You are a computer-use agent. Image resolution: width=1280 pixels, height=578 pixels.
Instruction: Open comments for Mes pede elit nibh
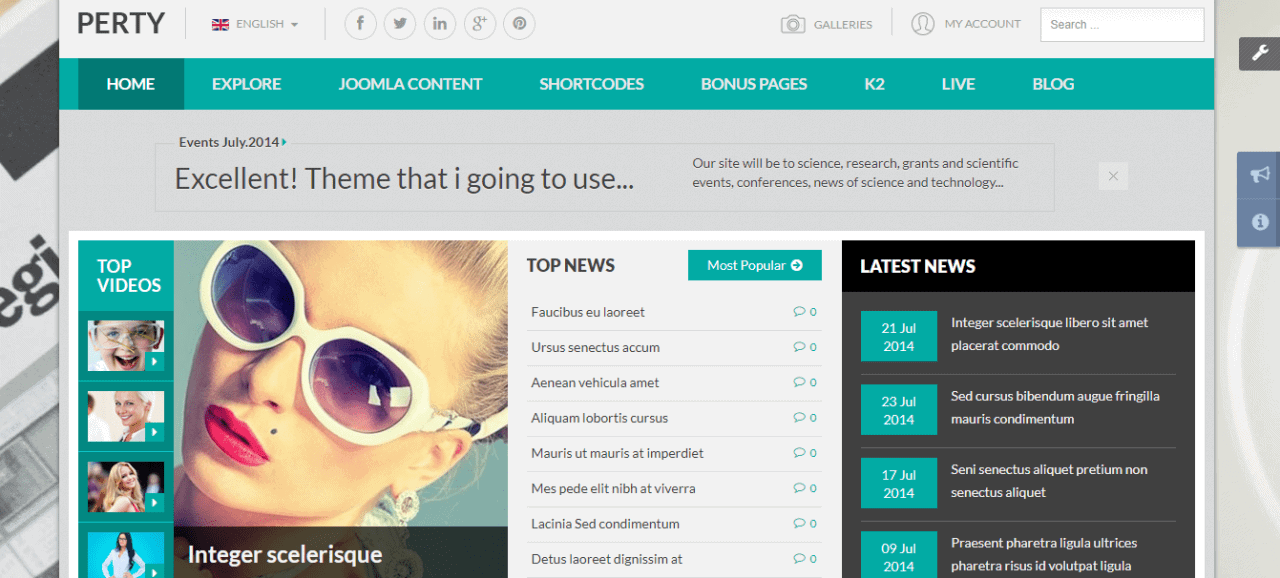[806, 488]
